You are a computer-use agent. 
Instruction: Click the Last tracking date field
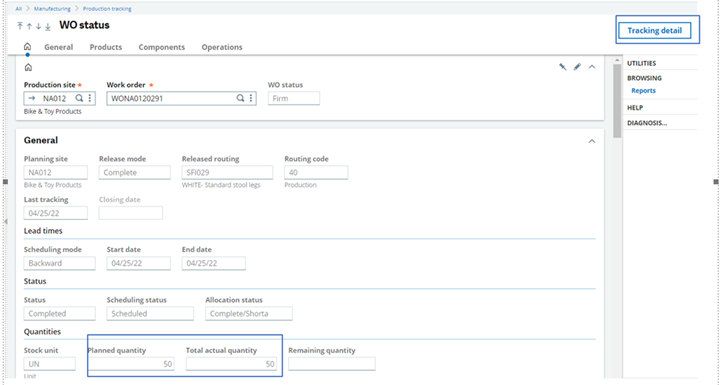(x=56, y=213)
